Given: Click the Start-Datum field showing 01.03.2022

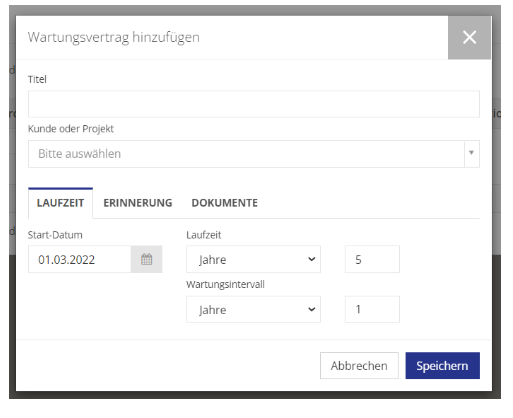Looking at the screenshot, I should [x=79, y=259].
